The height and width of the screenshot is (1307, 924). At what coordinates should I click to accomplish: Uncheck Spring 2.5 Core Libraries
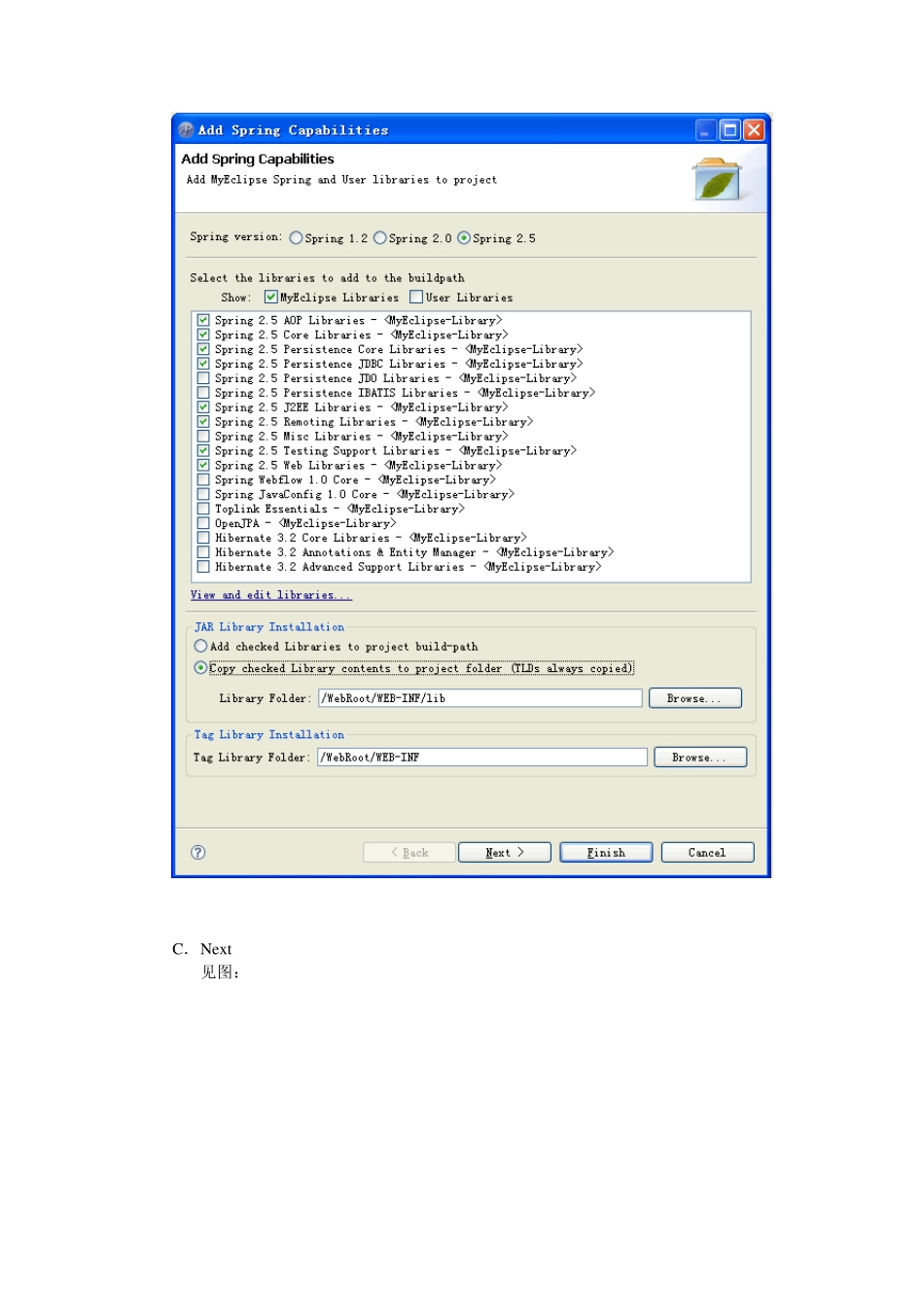(203, 335)
